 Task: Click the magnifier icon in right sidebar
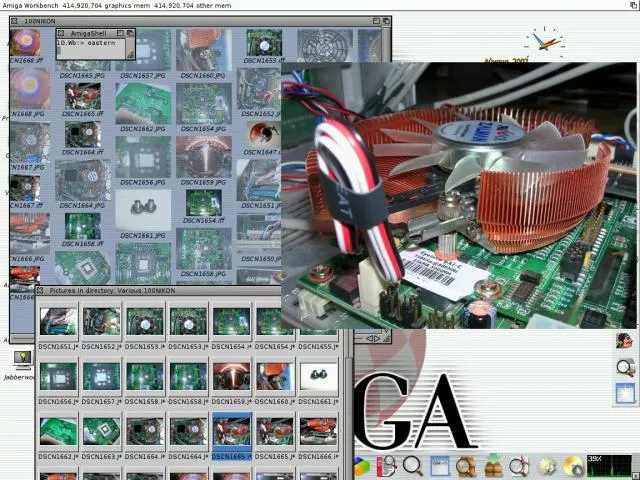(x=626, y=367)
